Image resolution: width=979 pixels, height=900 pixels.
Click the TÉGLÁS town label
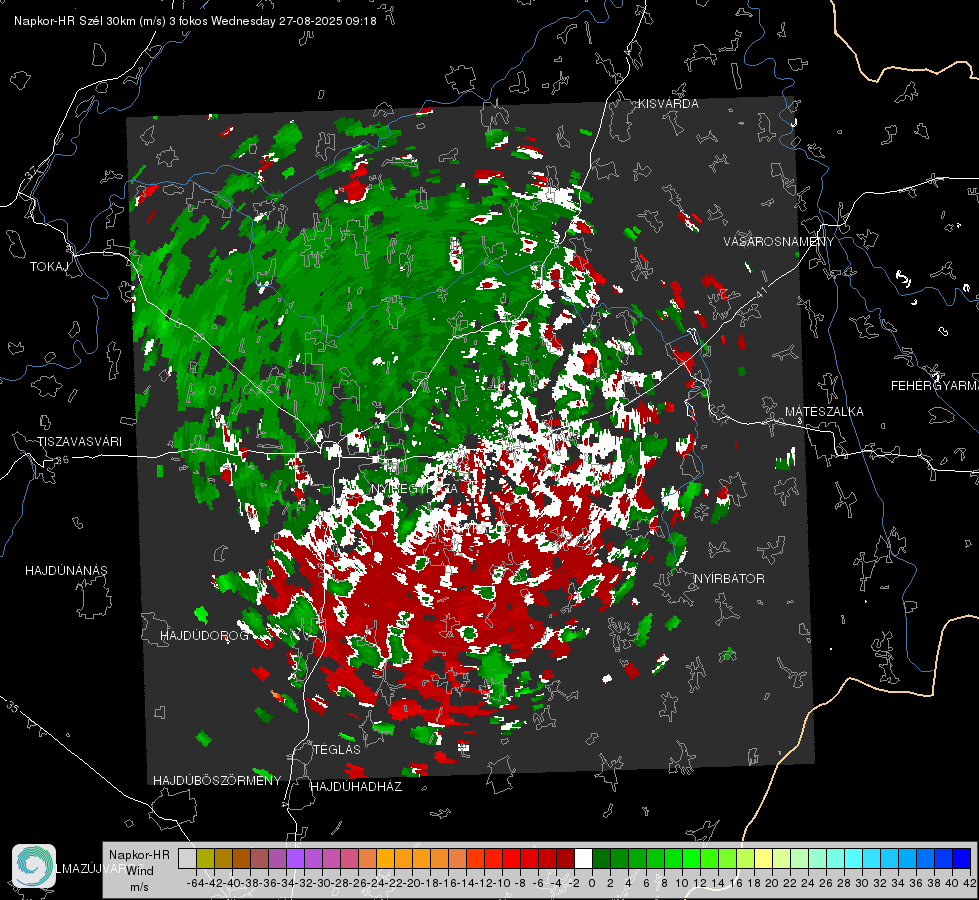(337, 749)
